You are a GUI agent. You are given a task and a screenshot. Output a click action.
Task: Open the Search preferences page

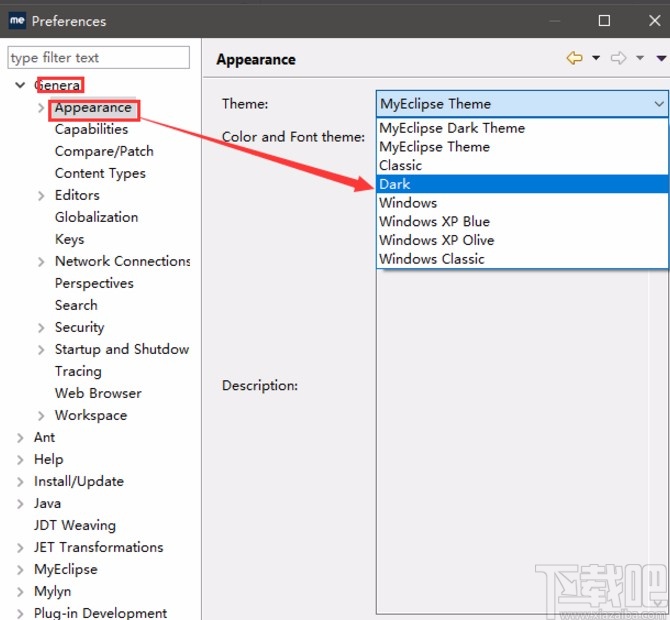76,306
